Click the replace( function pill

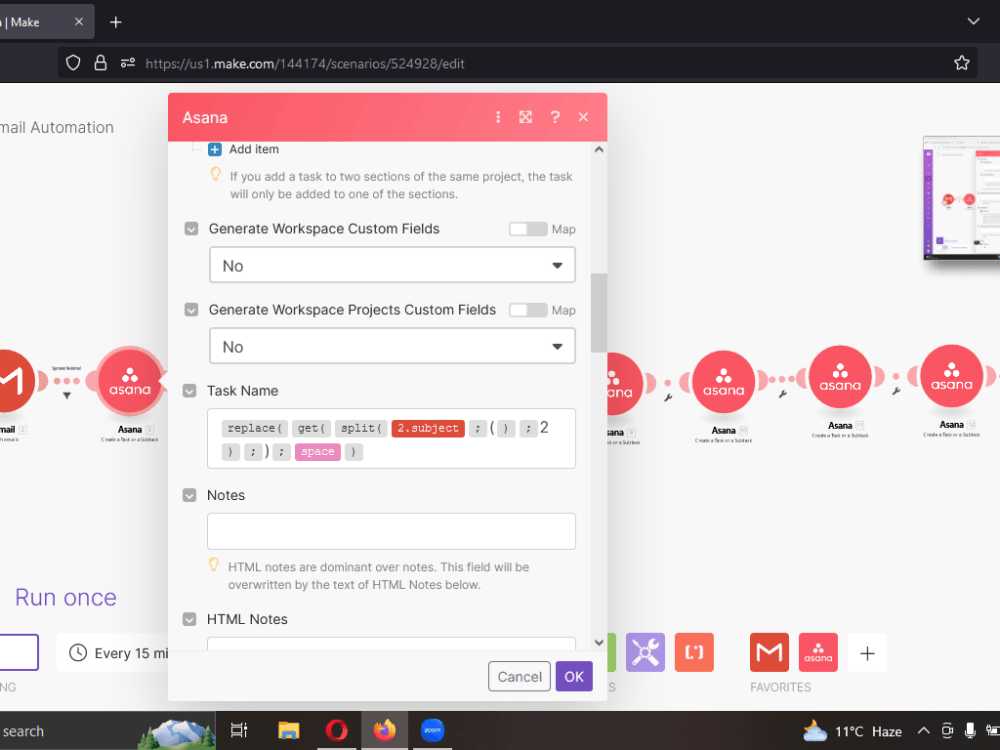point(254,428)
